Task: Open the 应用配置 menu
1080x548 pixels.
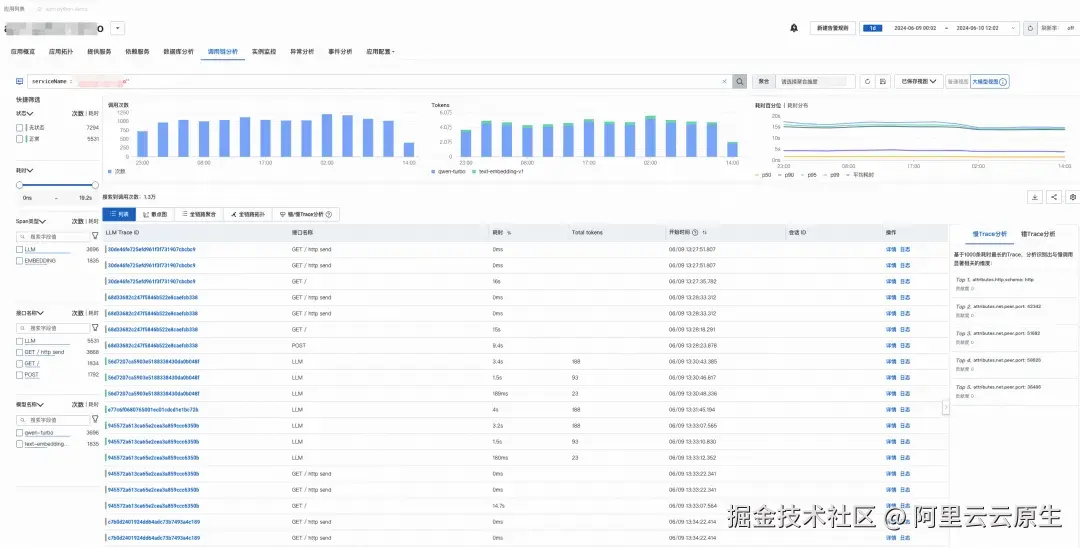Action: 380,52
